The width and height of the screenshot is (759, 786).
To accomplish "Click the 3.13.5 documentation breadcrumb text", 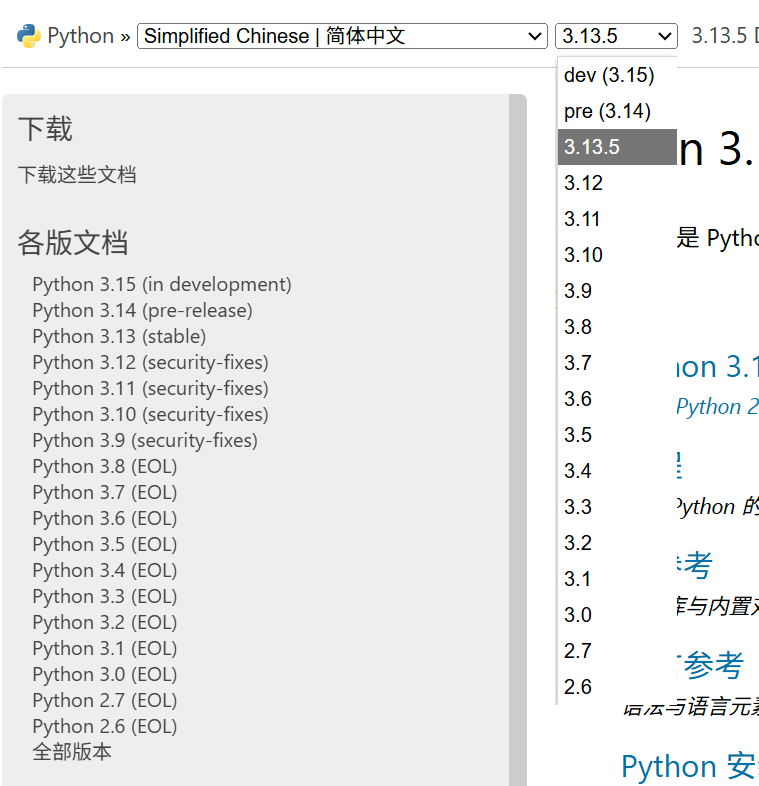I will pyautogui.click(x=725, y=36).
